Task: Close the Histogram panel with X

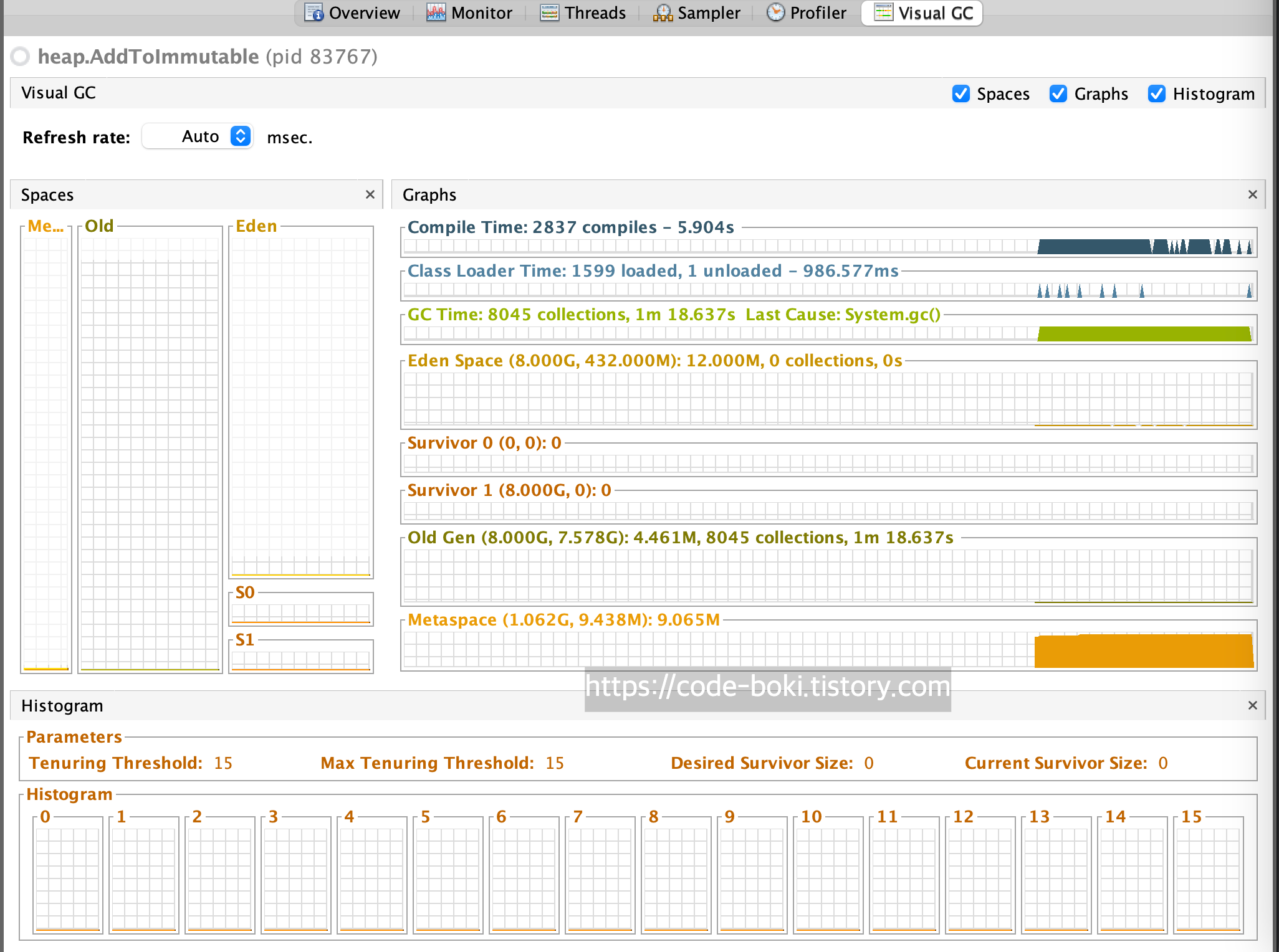Action: tap(1252, 705)
